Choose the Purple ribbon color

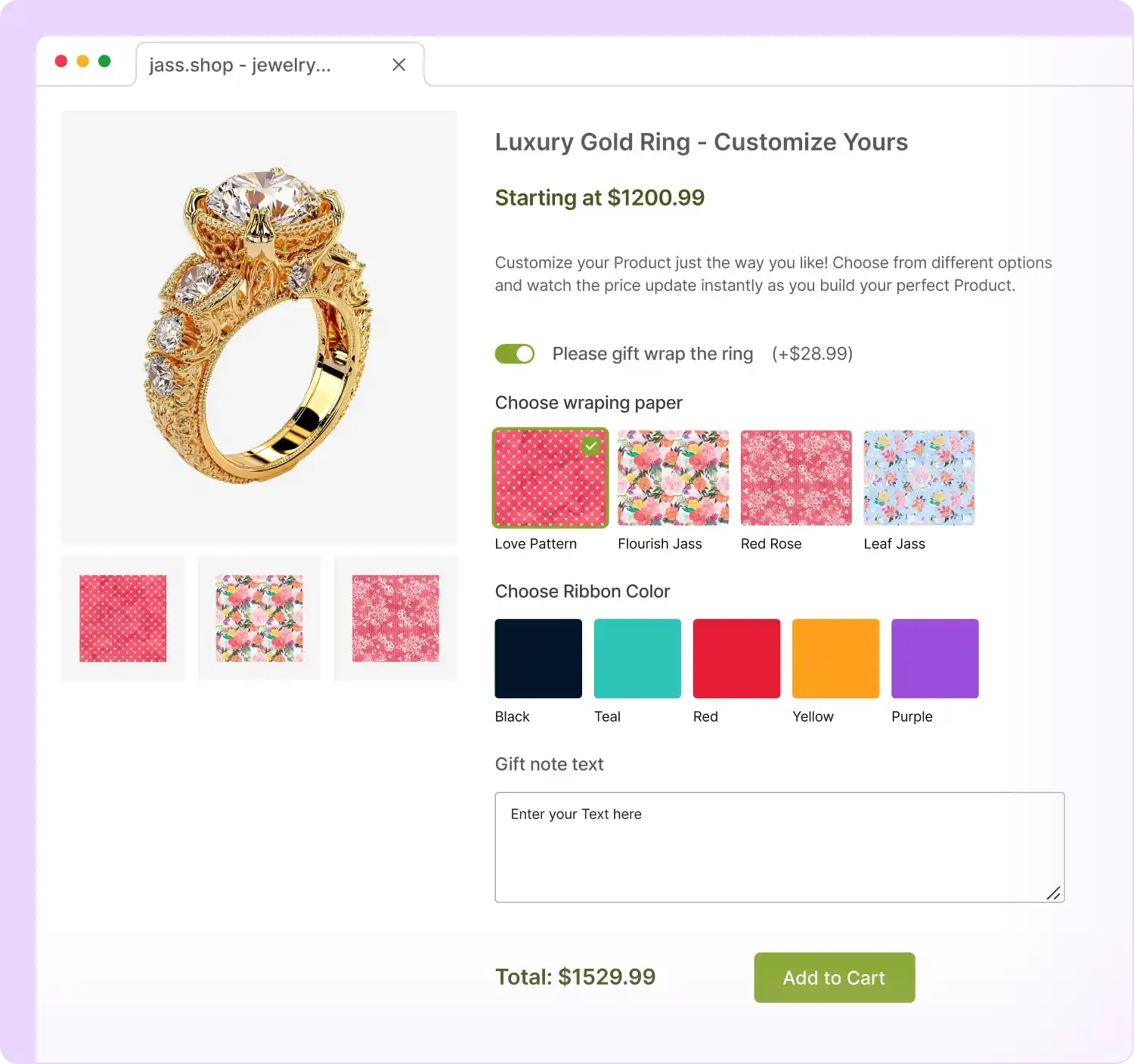[934, 657]
